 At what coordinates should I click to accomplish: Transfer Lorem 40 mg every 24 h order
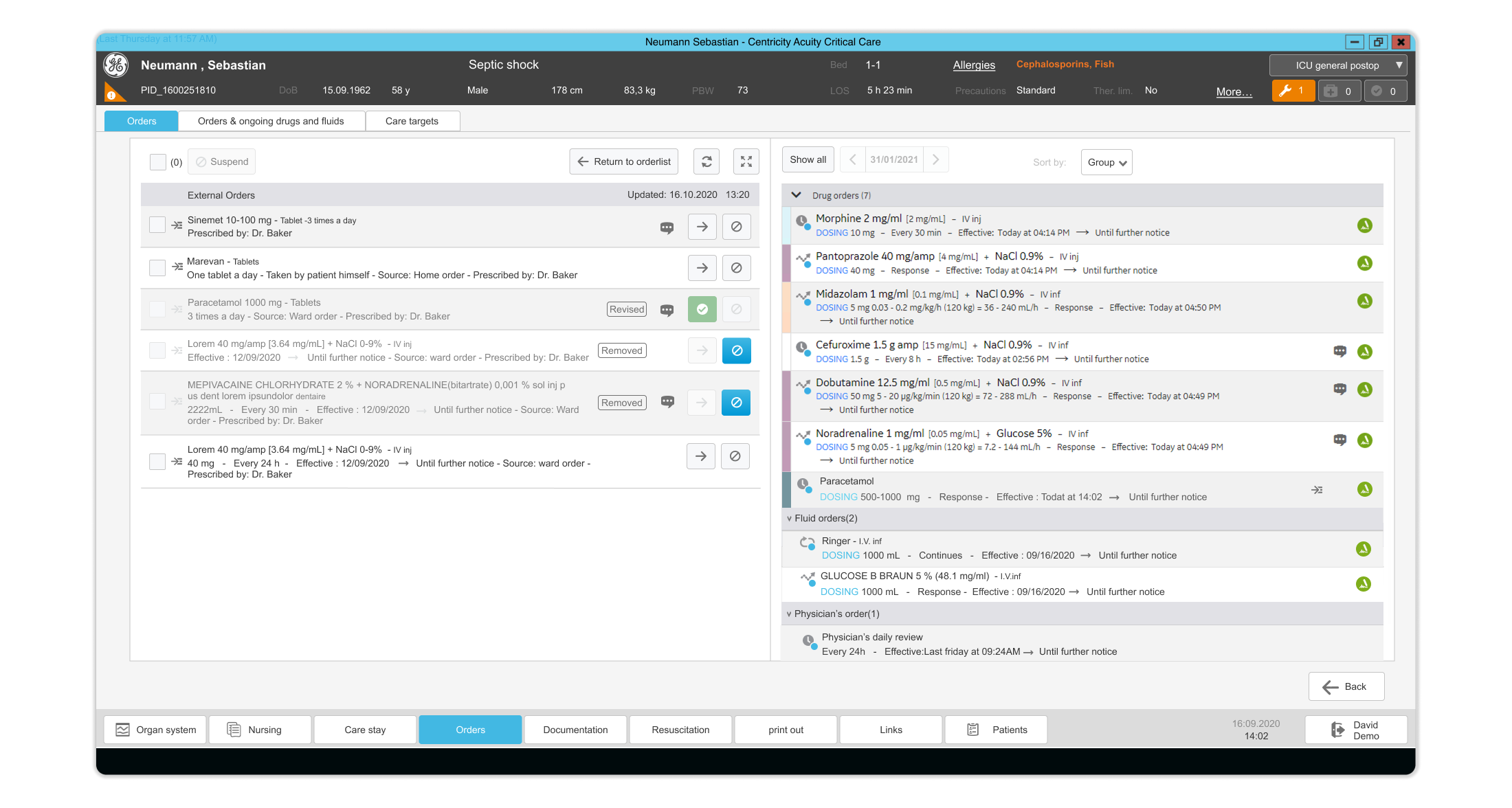[701, 456]
